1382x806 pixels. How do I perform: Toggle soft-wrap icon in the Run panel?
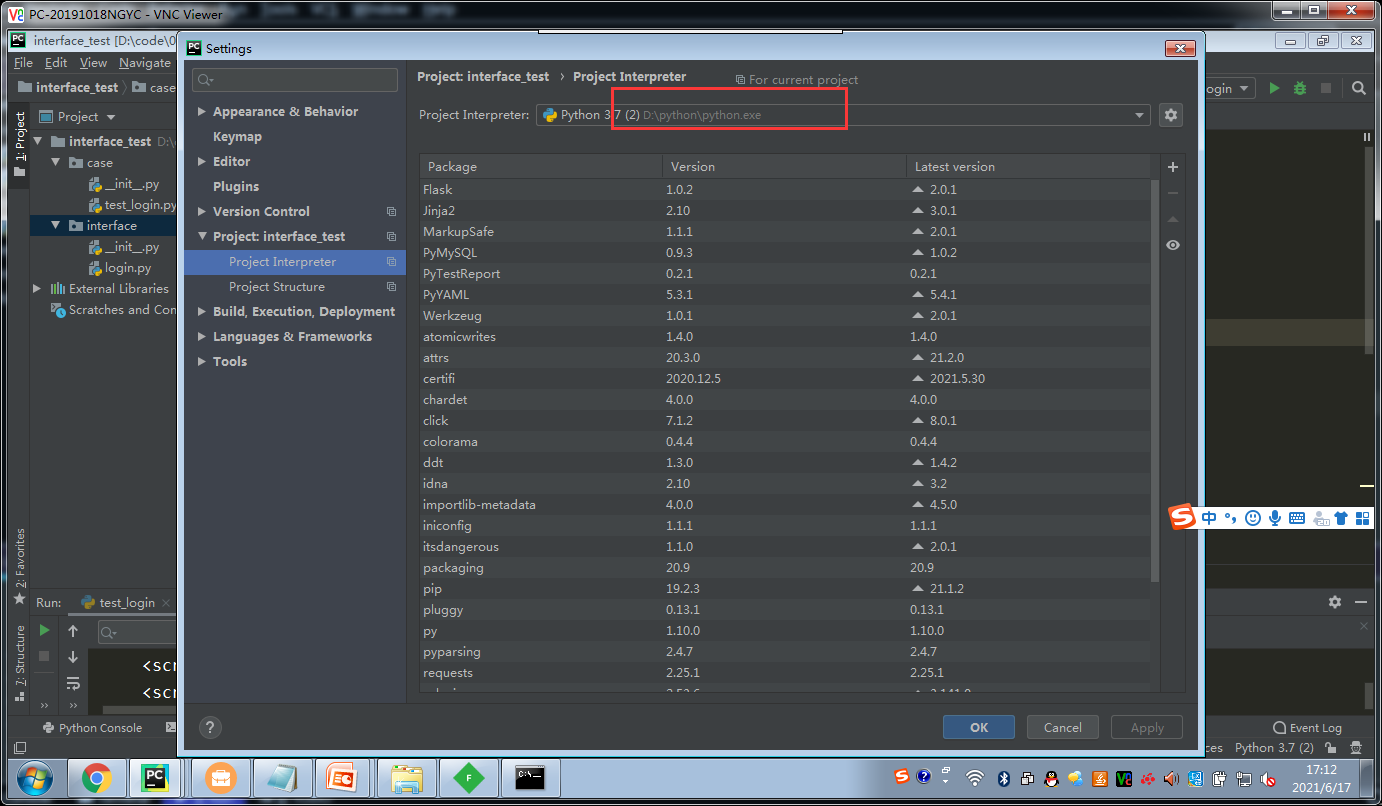point(73,683)
